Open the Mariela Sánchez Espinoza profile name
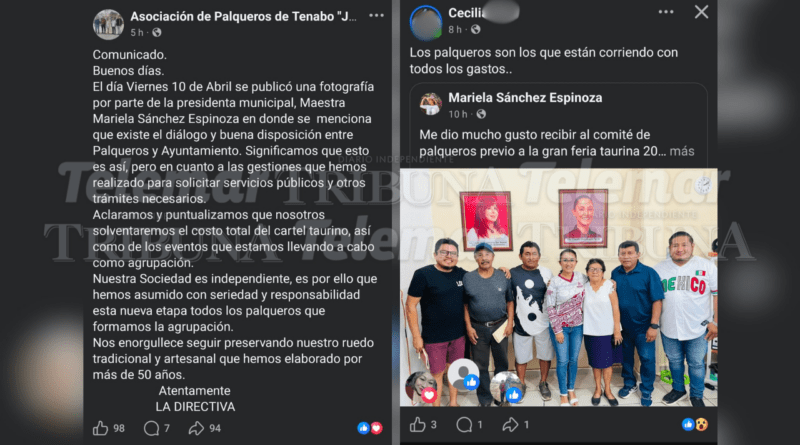The width and height of the screenshot is (800, 445). (525, 97)
